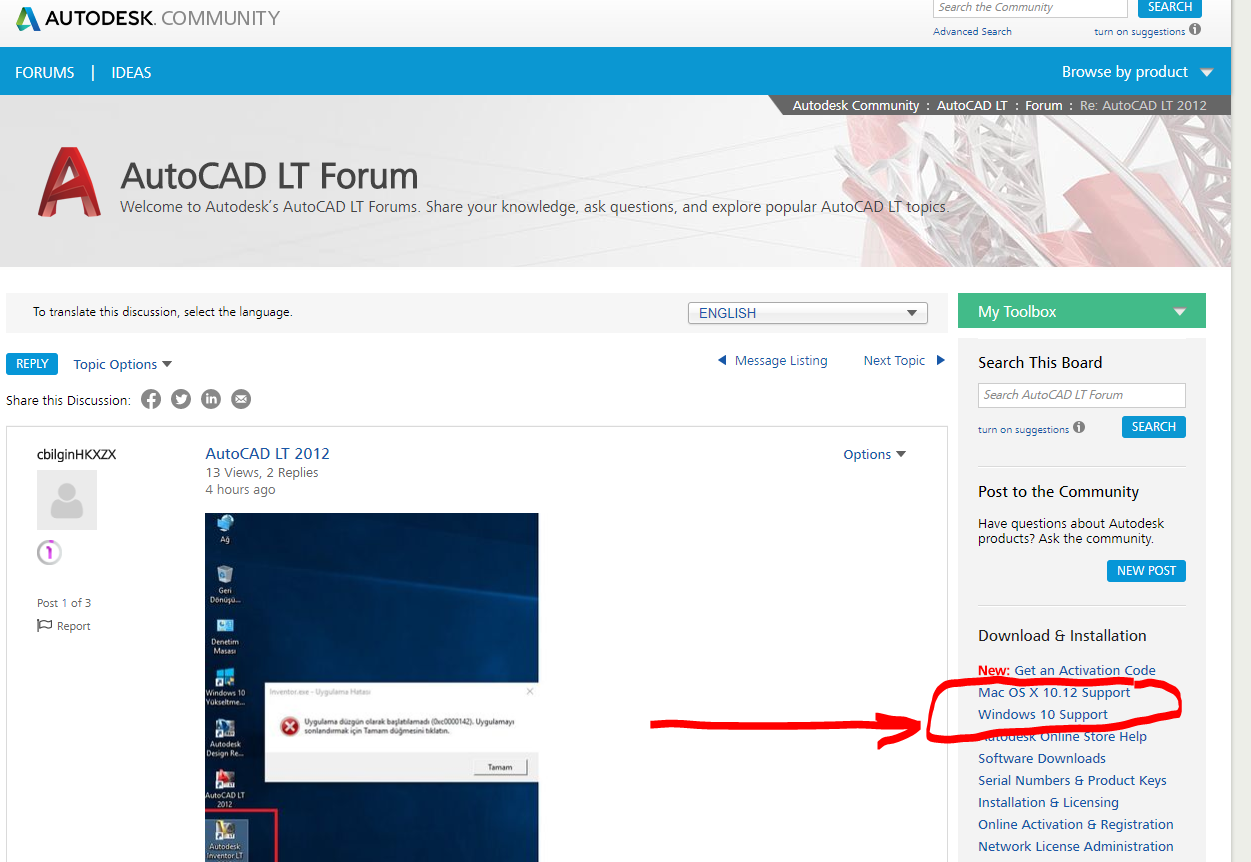
Task: Click the Autodesk Community breadcrumb
Action: [x=856, y=105]
